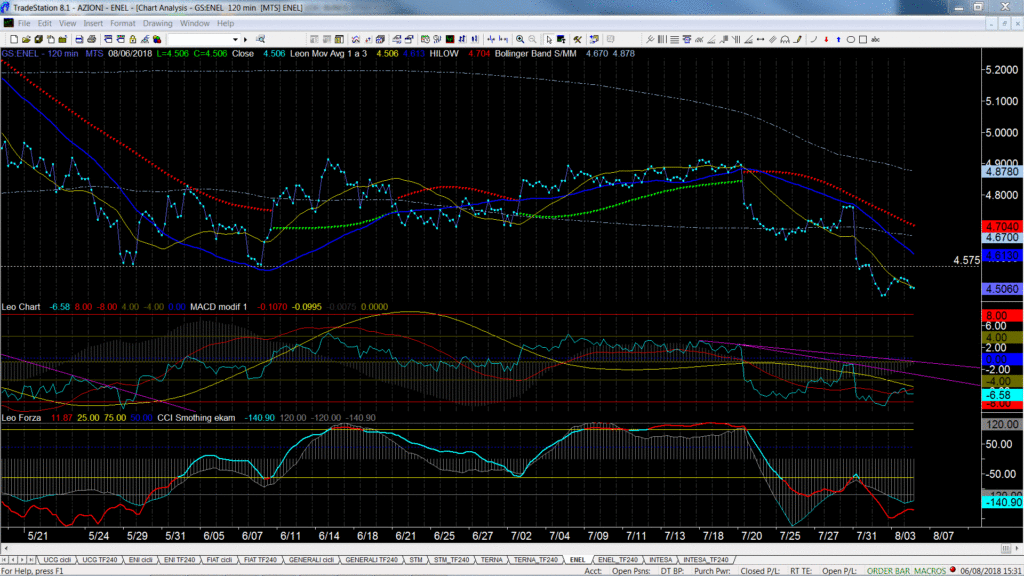The height and width of the screenshot is (576, 1024).
Task: Select the 'abc' text drawing tool
Action: (x=876, y=40)
